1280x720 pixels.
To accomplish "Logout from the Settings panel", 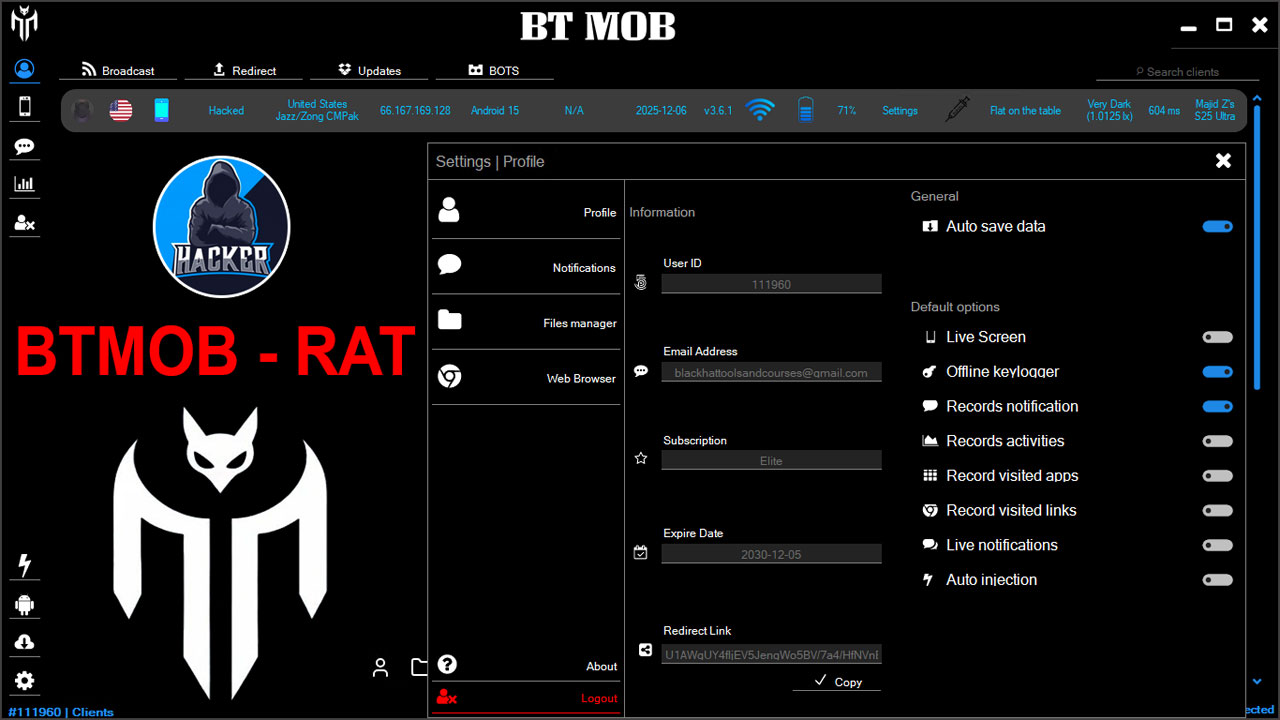I will pos(598,698).
